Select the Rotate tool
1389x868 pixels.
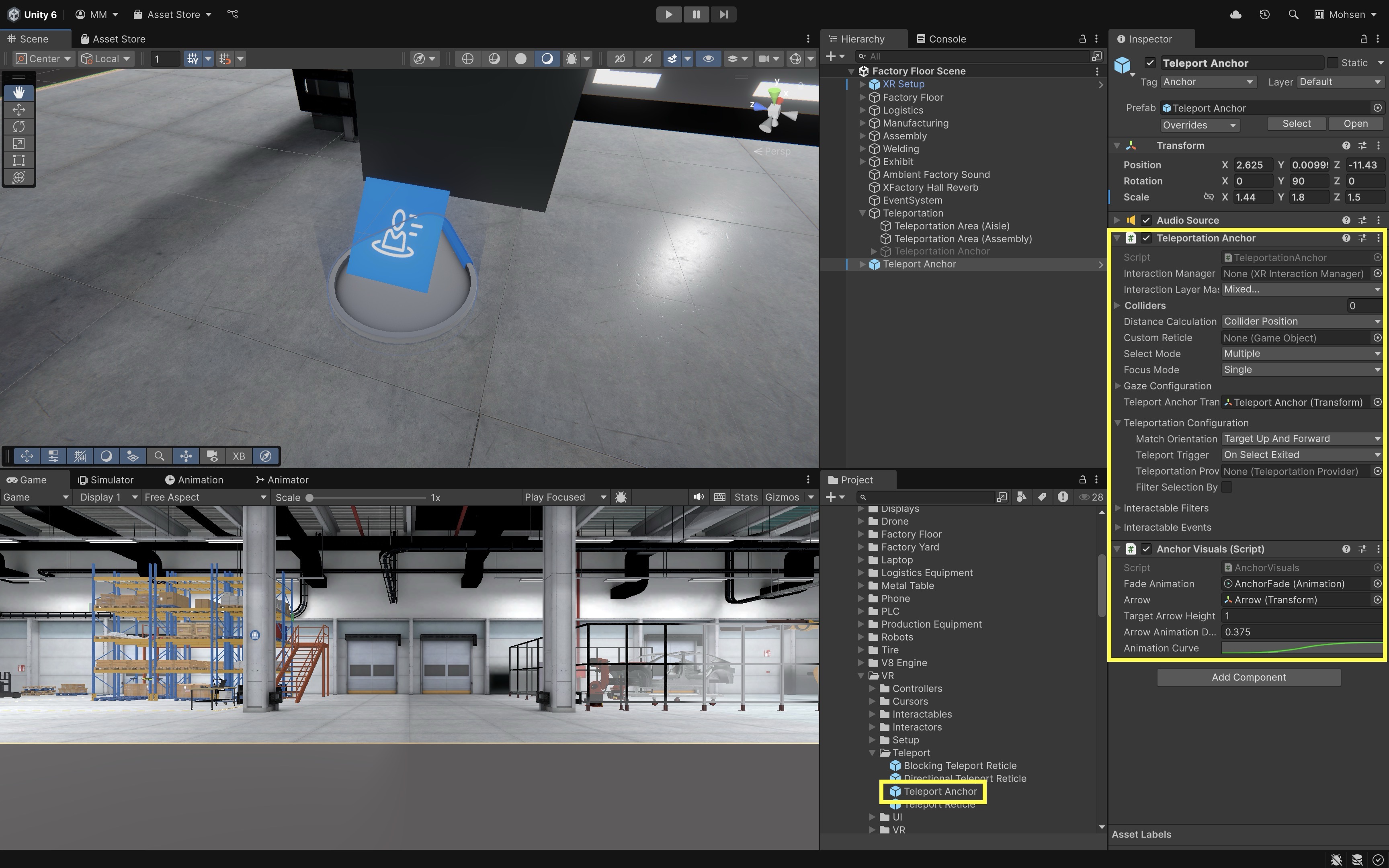(18, 126)
